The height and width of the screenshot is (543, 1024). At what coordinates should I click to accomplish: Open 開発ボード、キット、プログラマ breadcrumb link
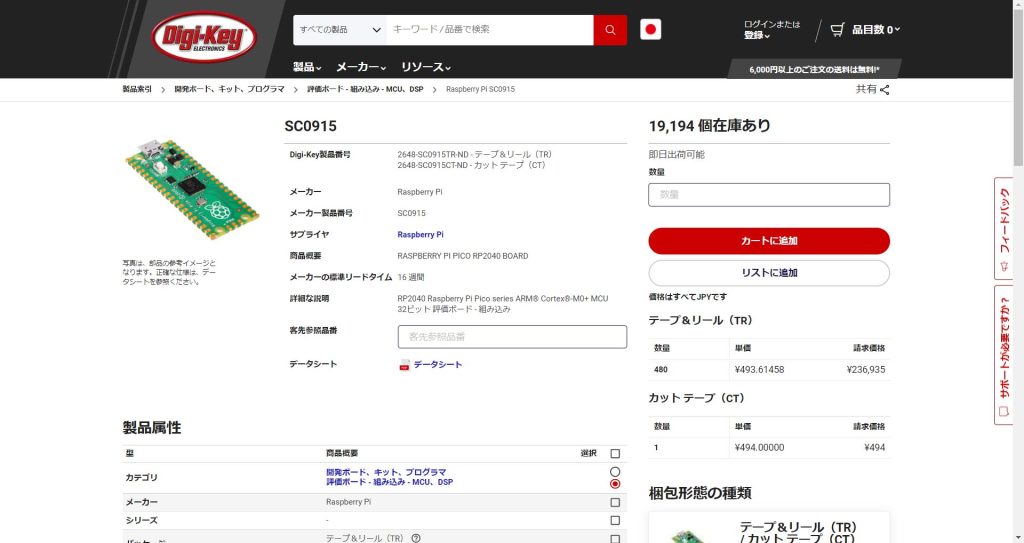pyautogui.click(x=229, y=90)
